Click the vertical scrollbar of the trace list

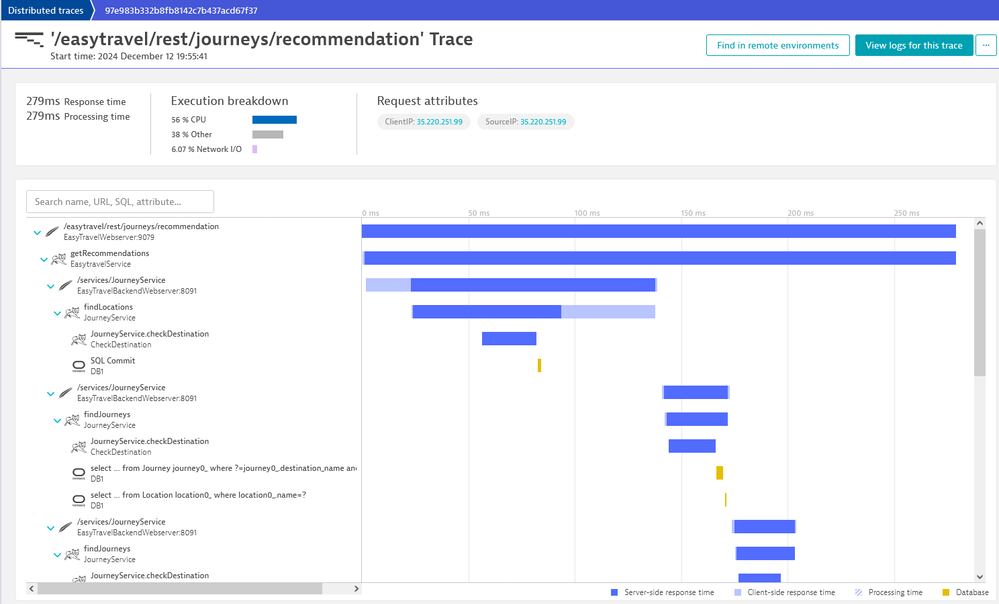980,300
